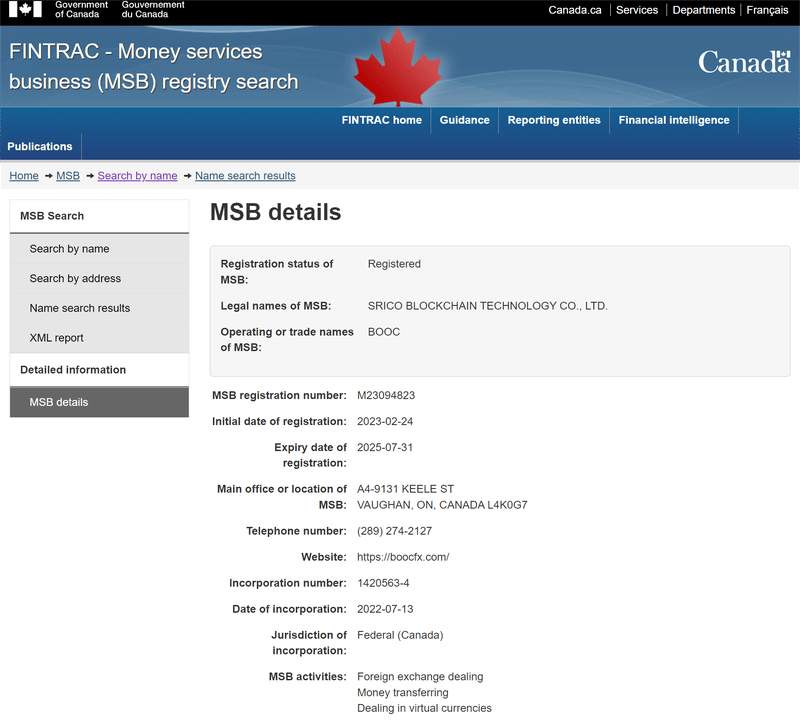800x720 pixels.
Task: Open the Departments link
Action: tap(704, 10)
